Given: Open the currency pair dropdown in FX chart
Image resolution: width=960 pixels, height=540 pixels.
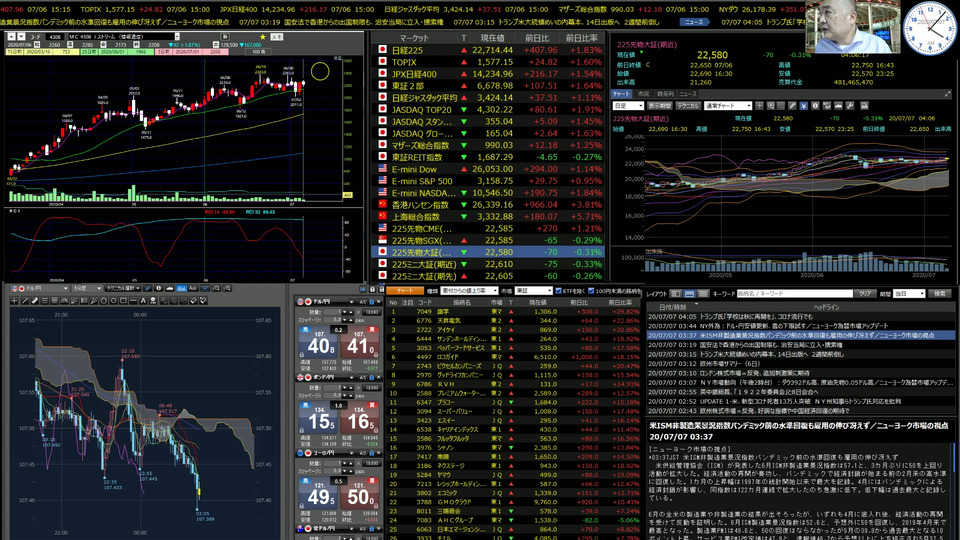Looking at the screenshot, I should tap(39, 288).
